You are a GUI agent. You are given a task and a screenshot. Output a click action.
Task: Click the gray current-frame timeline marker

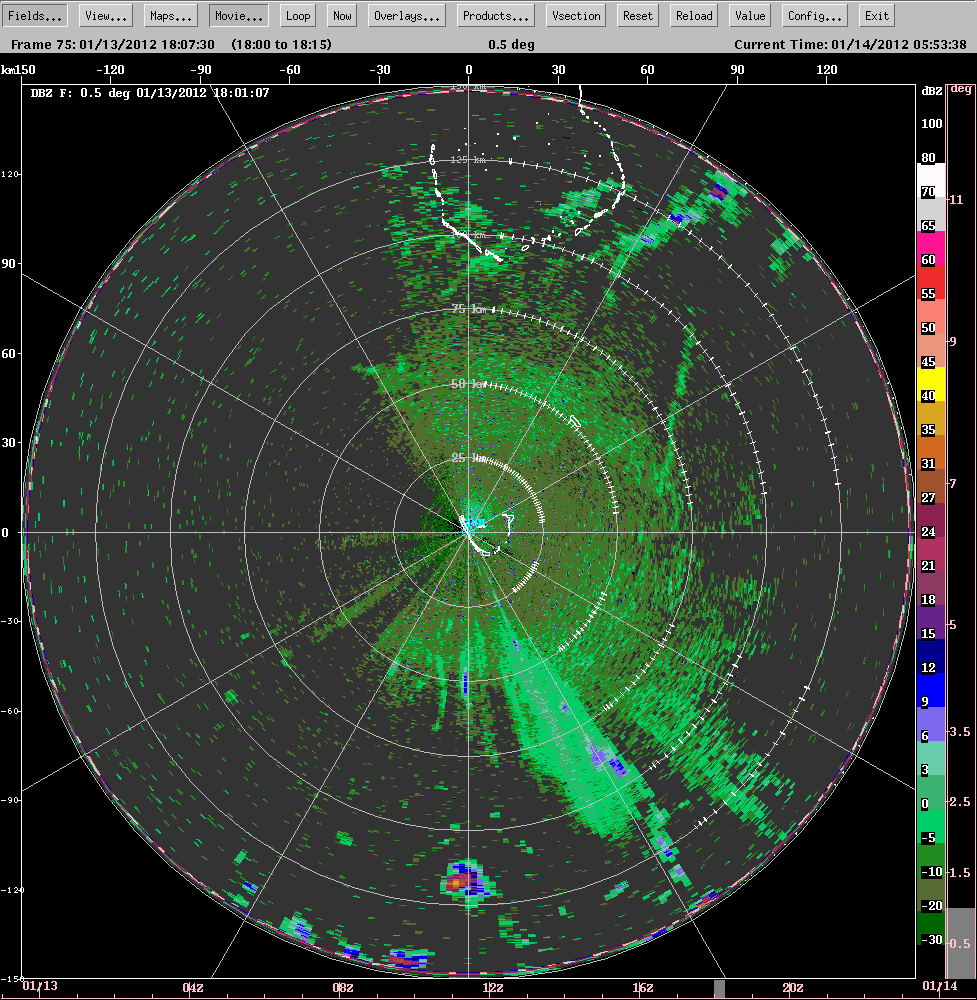718,988
